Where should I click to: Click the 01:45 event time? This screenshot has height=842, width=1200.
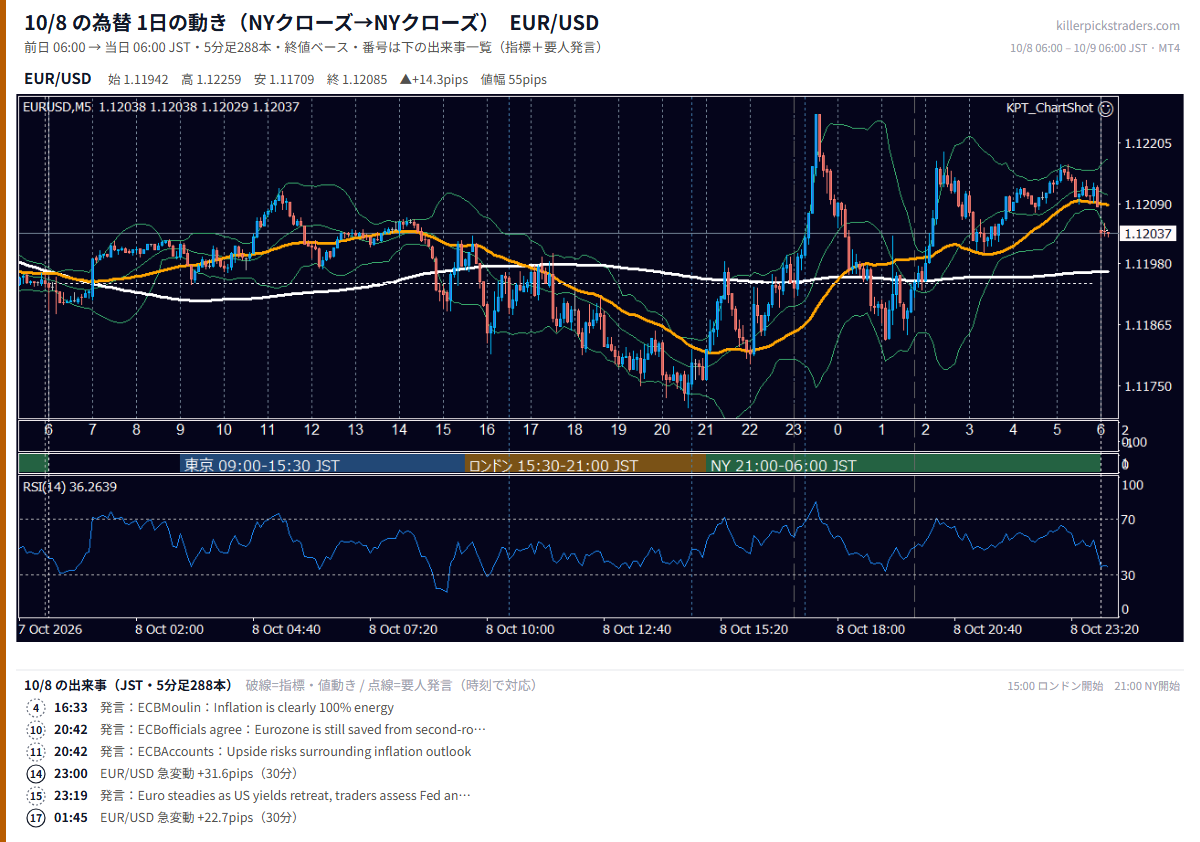[71, 818]
